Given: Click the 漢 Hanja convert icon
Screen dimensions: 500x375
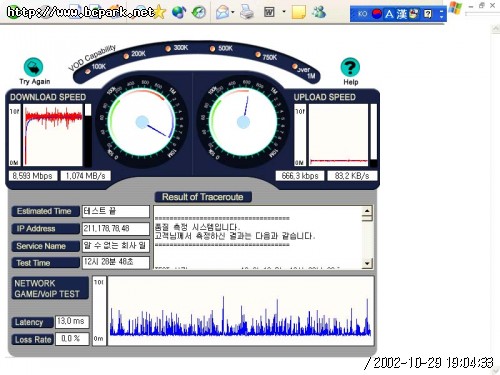Looking at the screenshot, I should (401, 14).
